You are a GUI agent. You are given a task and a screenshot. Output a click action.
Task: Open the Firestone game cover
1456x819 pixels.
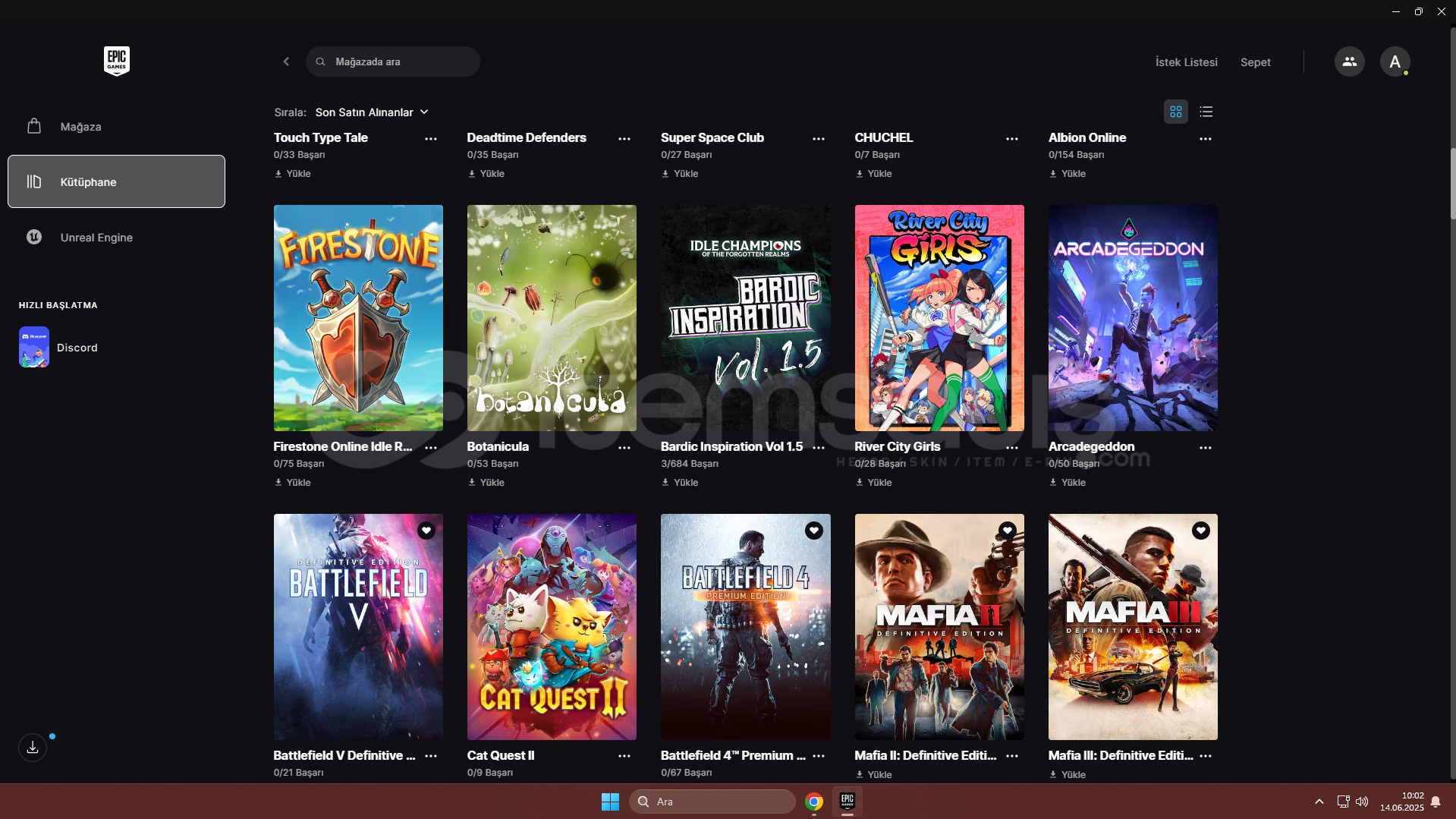(x=358, y=318)
